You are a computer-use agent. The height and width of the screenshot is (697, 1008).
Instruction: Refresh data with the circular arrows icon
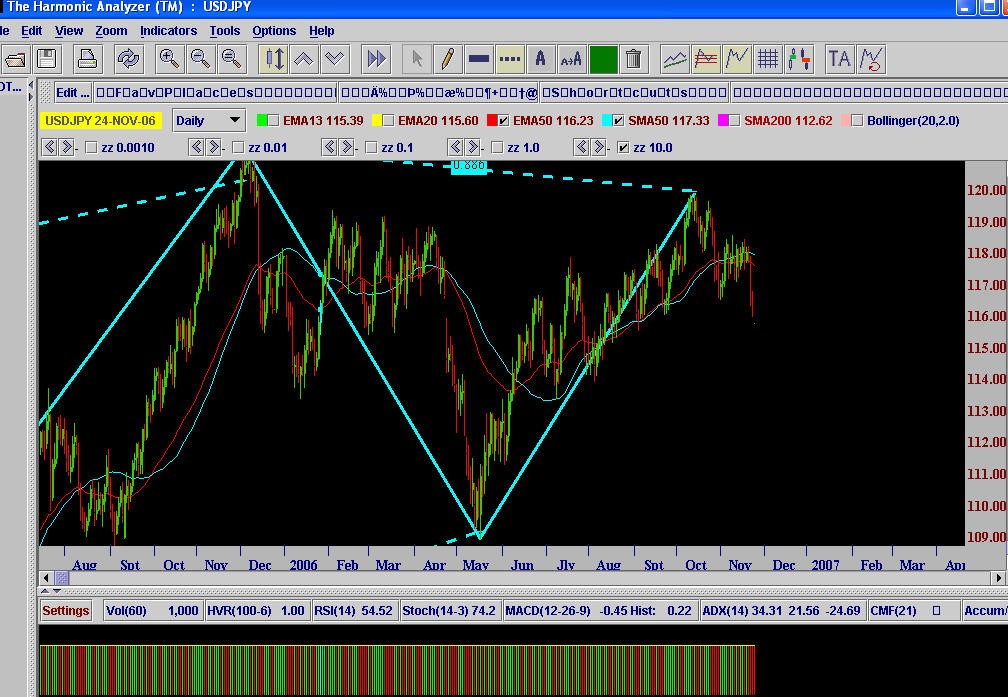point(129,60)
